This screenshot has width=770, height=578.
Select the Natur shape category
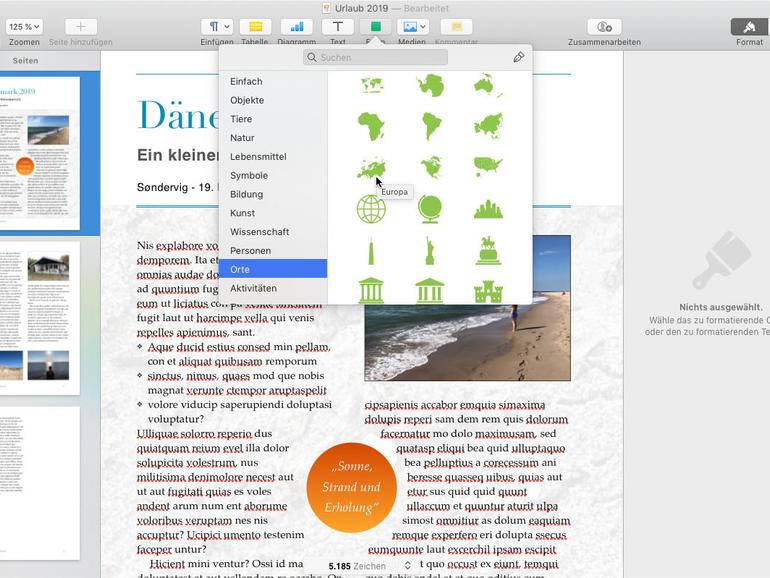[273, 138]
